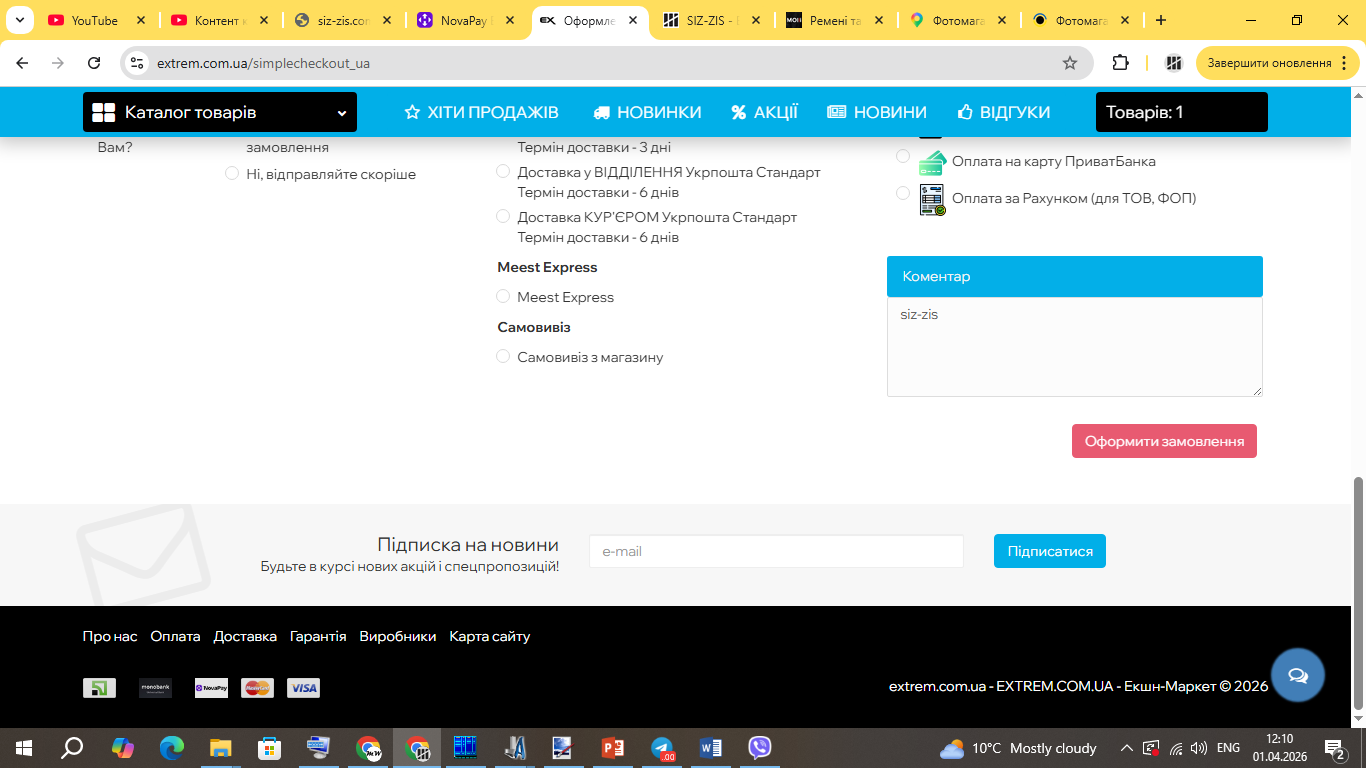The height and width of the screenshot is (768, 1366).
Task: Click the page vertical scrollbar
Action: [1358, 590]
